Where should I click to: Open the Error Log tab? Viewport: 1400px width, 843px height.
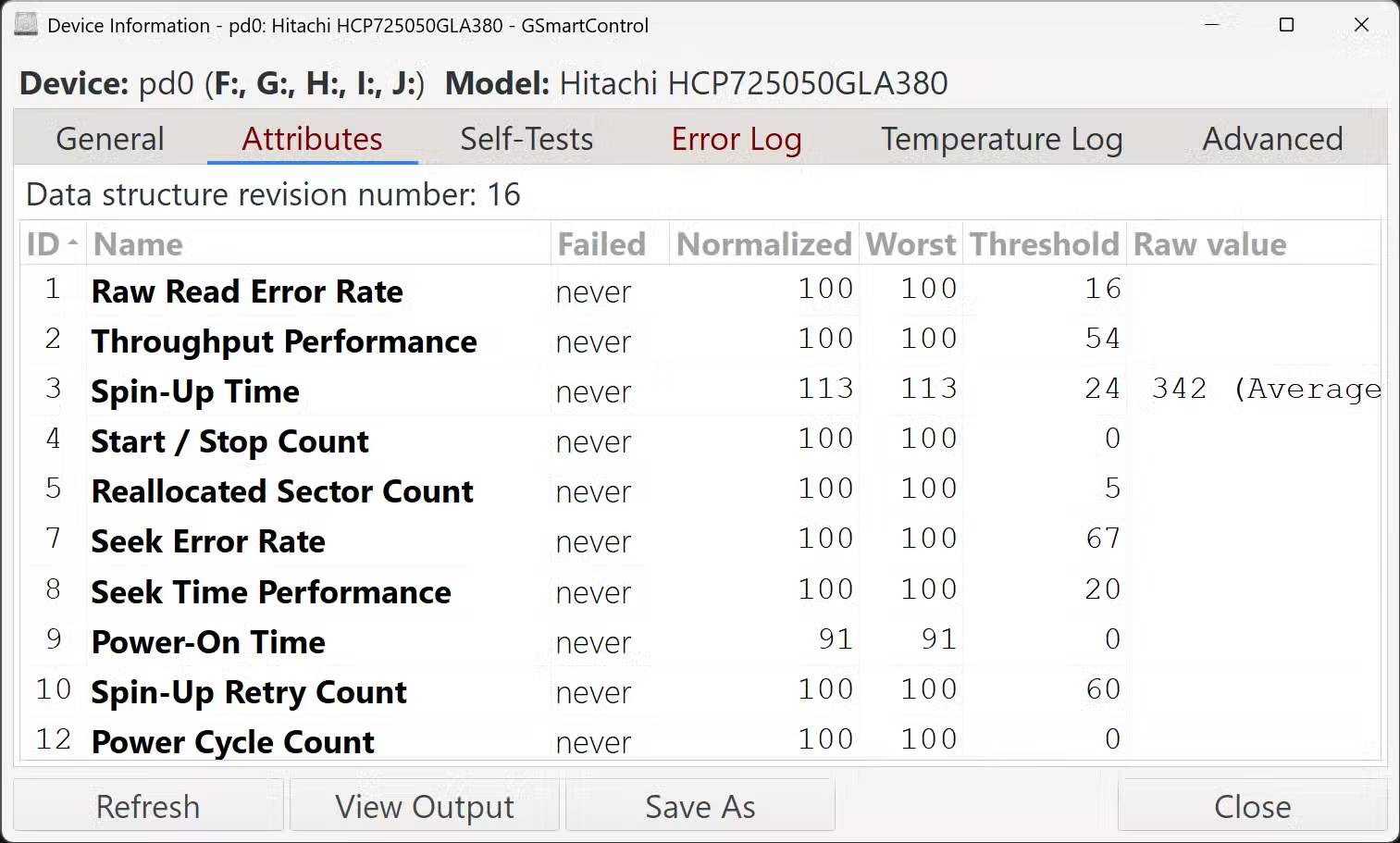click(737, 139)
